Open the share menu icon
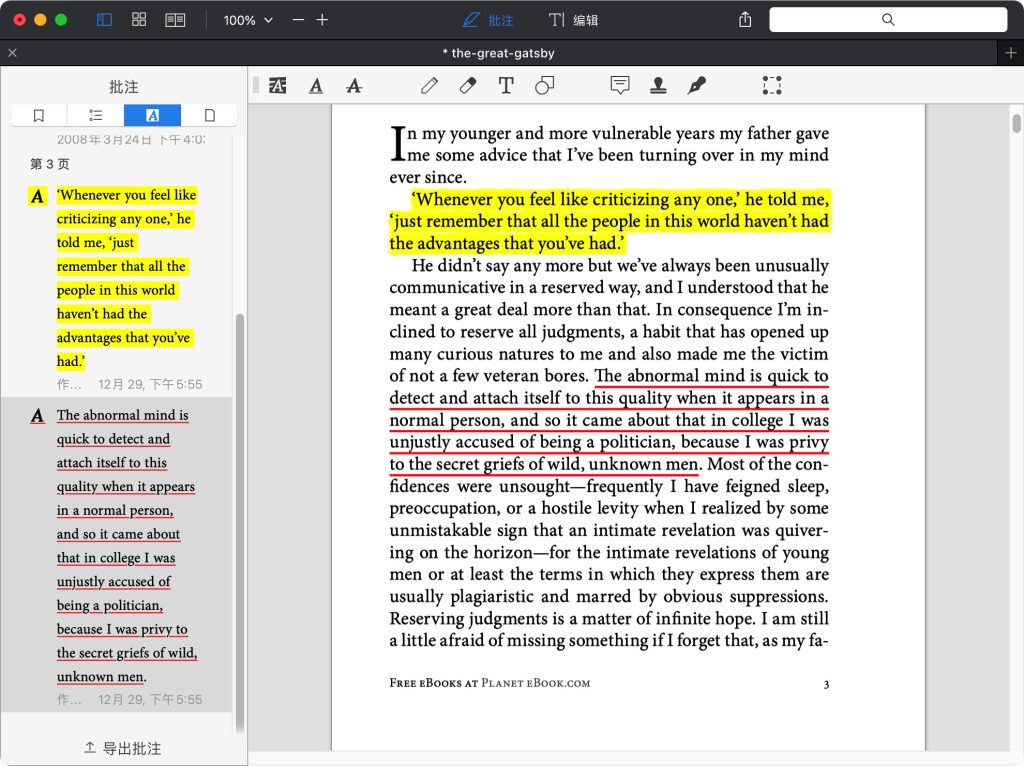Screen dimensions: 1024x766 point(745,20)
